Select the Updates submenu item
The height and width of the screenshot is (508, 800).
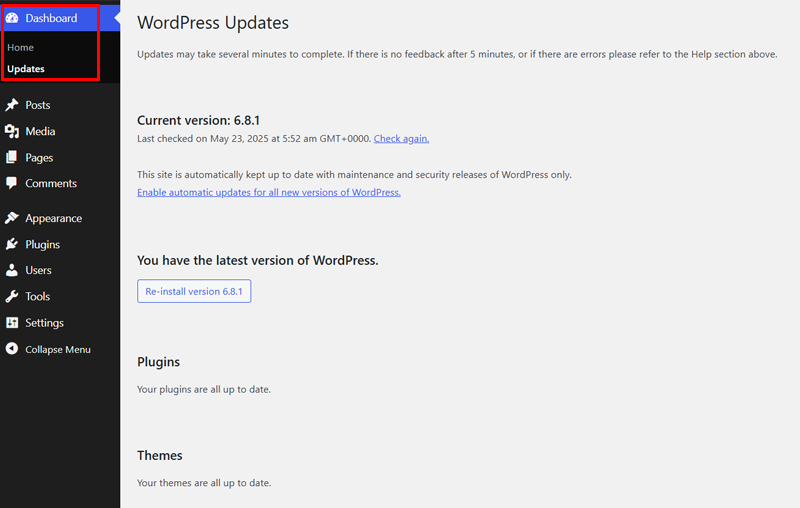(26, 69)
